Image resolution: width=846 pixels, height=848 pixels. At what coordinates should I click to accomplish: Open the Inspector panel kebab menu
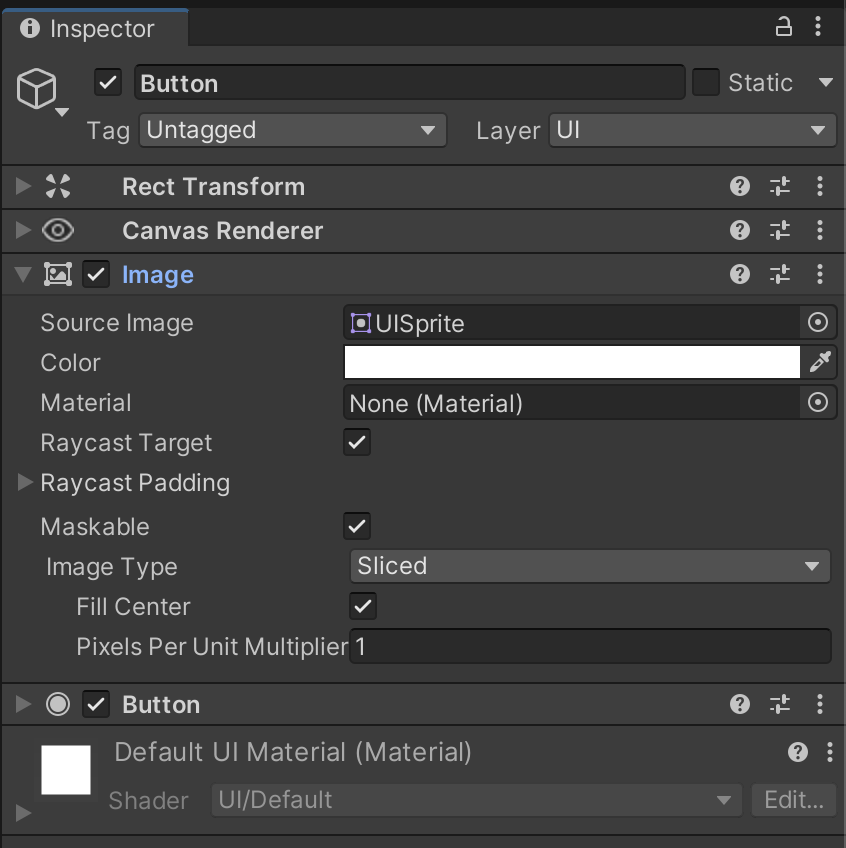(x=818, y=26)
